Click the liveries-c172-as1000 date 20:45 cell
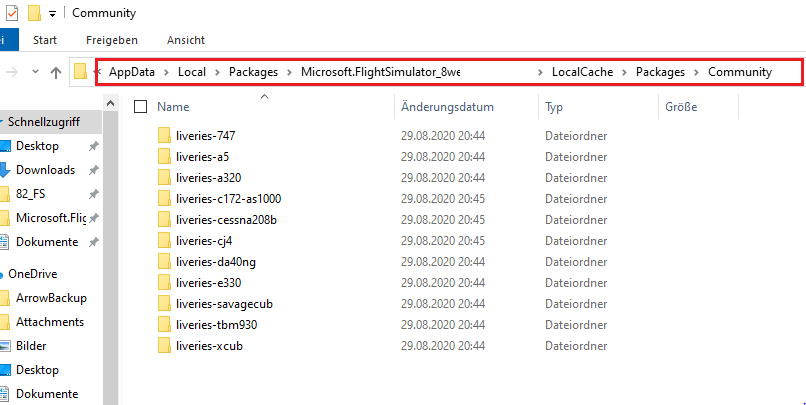This screenshot has height=405, width=806. point(443,199)
